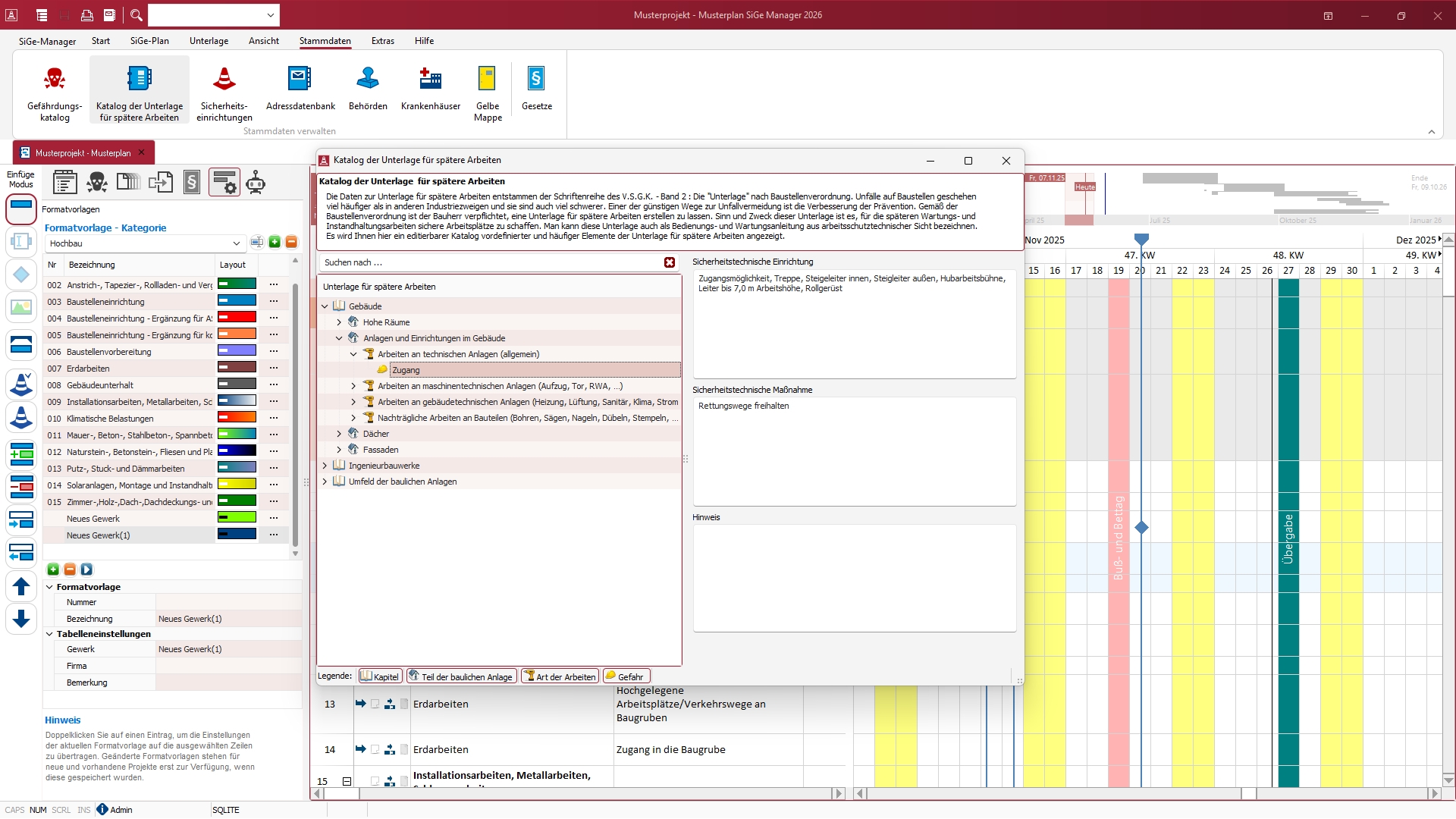1456x819 pixels.
Task: Open the Gefährdungskatalog ribbon button
Action: (54, 90)
